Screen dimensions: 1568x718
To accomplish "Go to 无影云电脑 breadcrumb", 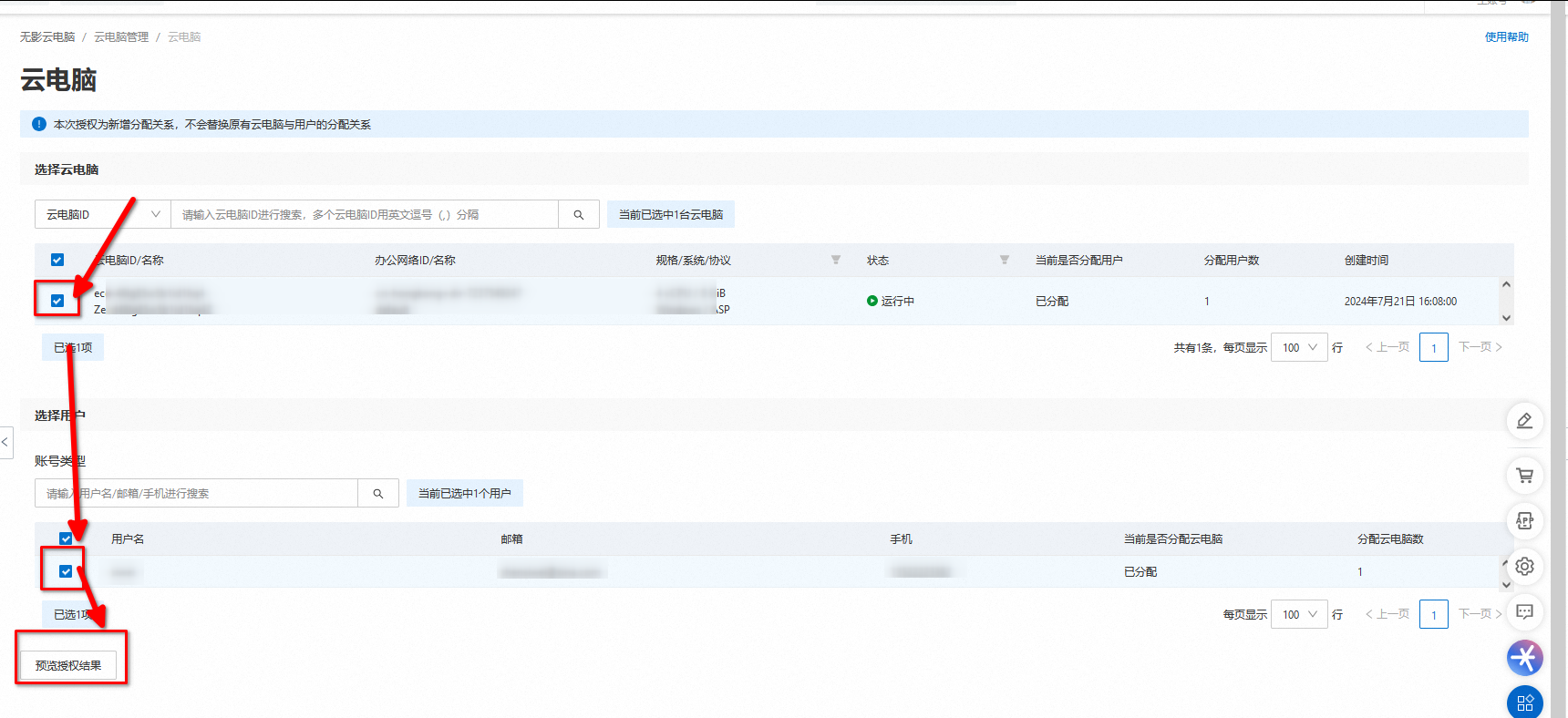I will [x=47, y=37].
